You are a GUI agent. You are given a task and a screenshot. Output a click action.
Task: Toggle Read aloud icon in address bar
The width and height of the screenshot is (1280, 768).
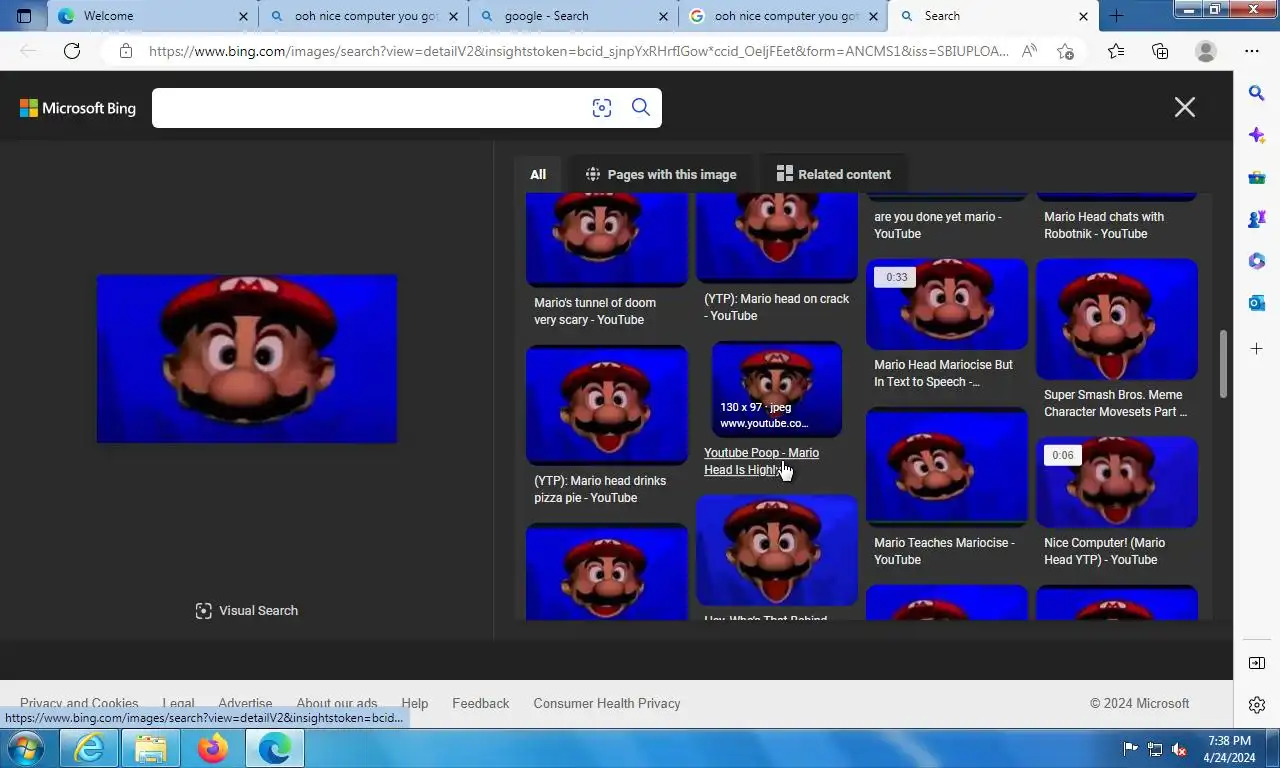1029,51
